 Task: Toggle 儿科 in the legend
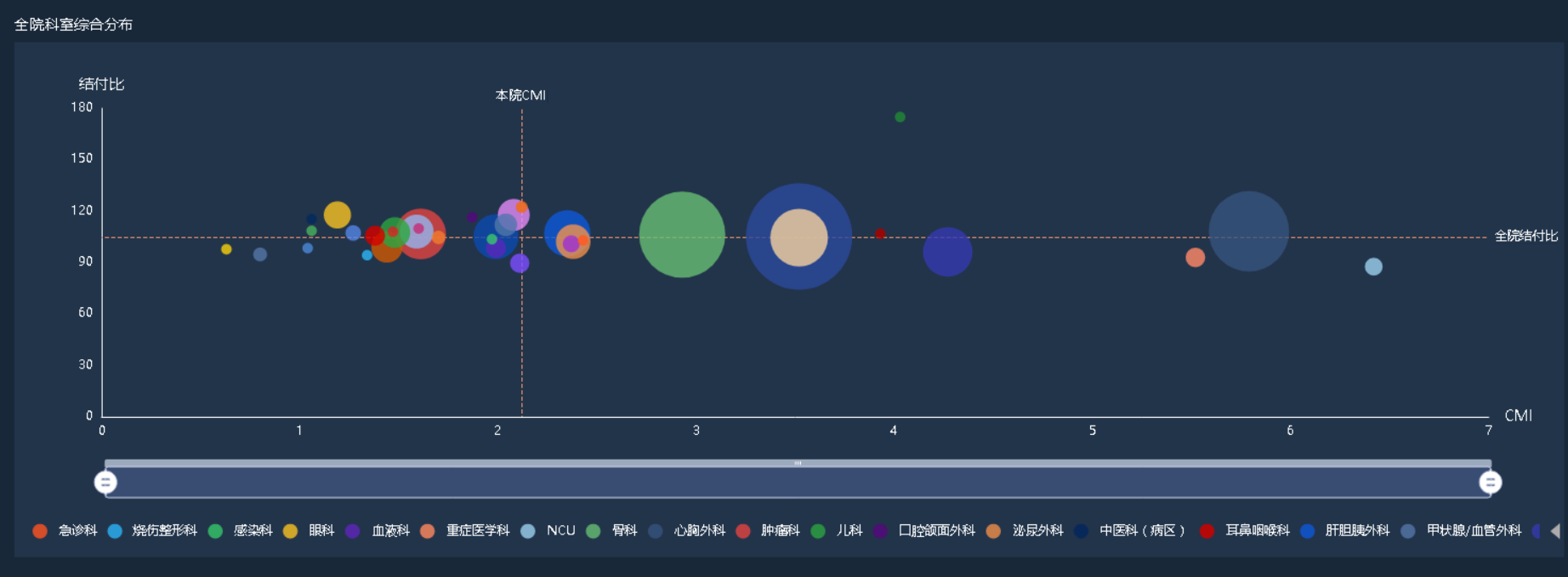click(x=837, y=531)
